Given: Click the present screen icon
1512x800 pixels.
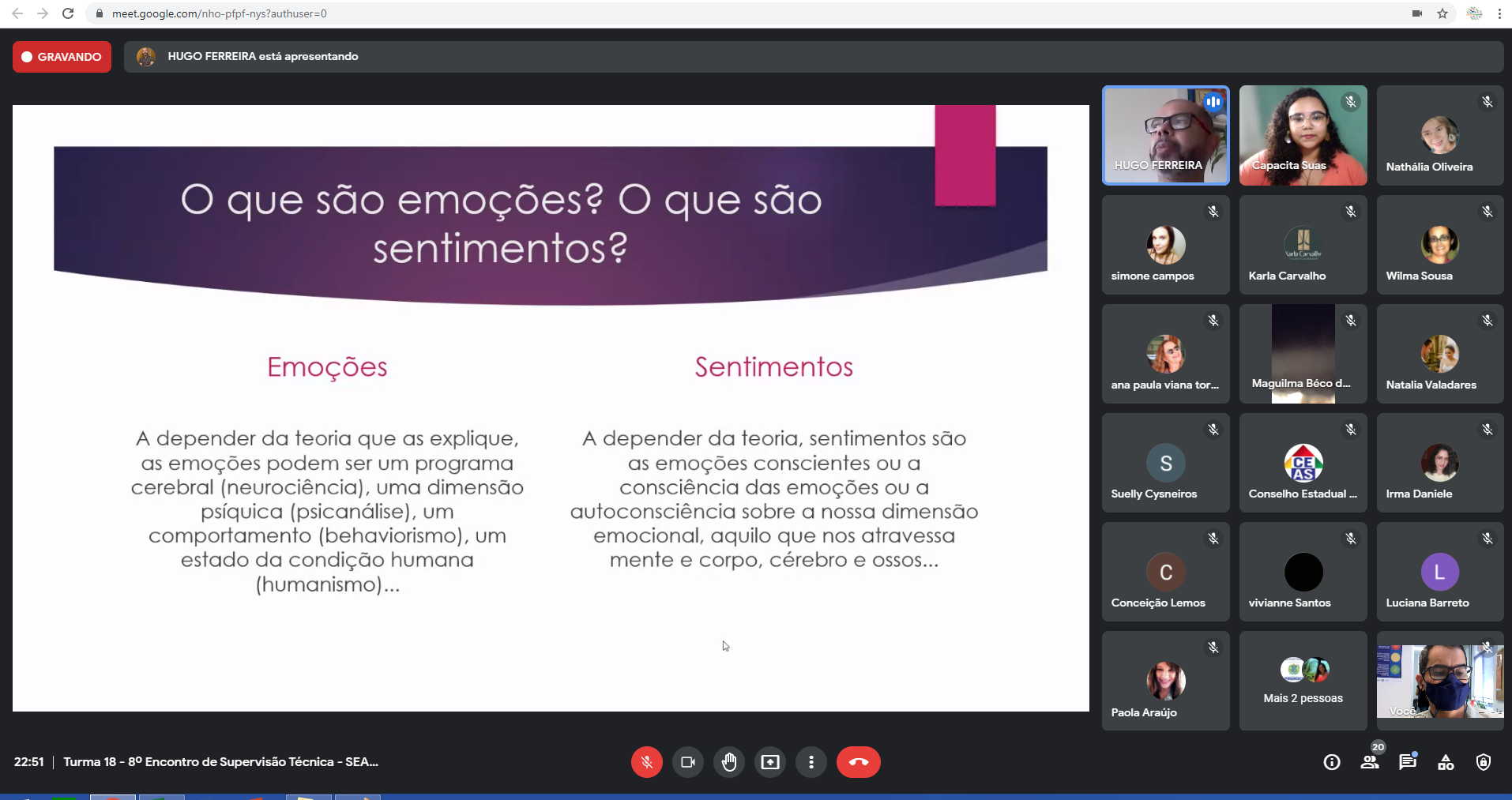Looking at the screenshot, I should [x=770, y=762].
